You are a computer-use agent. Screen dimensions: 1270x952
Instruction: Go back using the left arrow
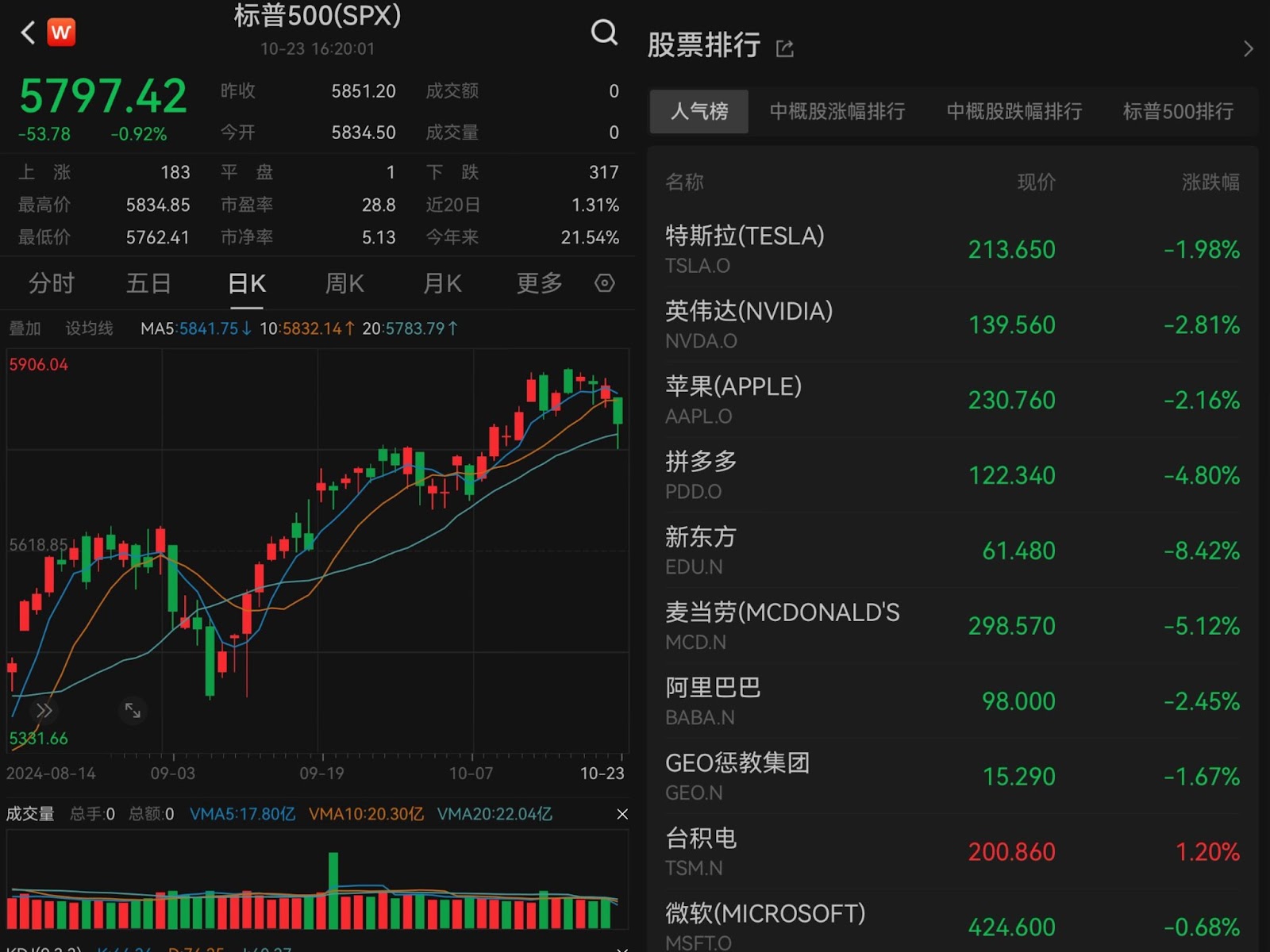pos(28,33)
